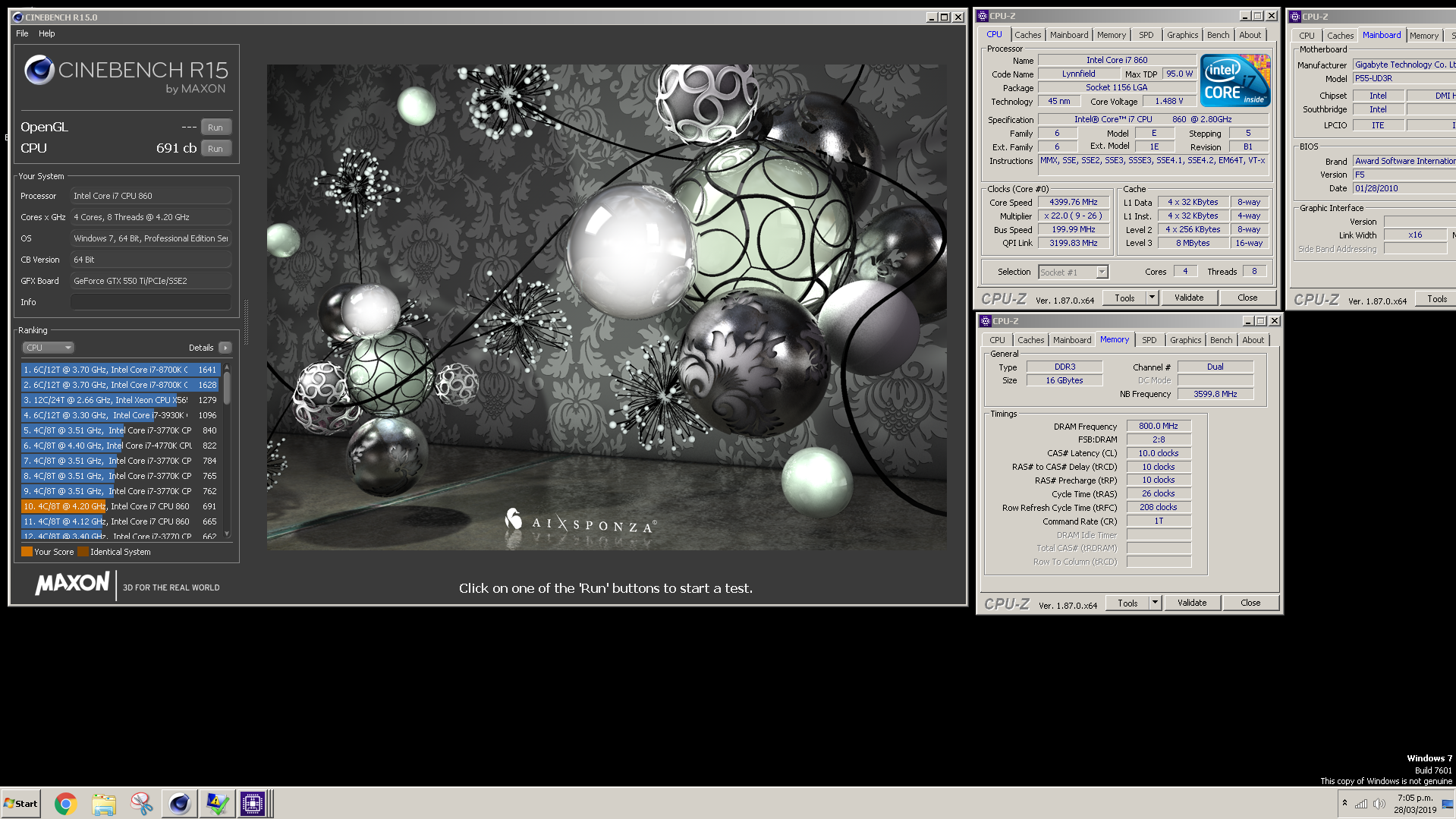This screenshot has height=819, width=1456.
Task: Click the Core Speed value 4399.76 MHz
Action: click(1073, 202)
